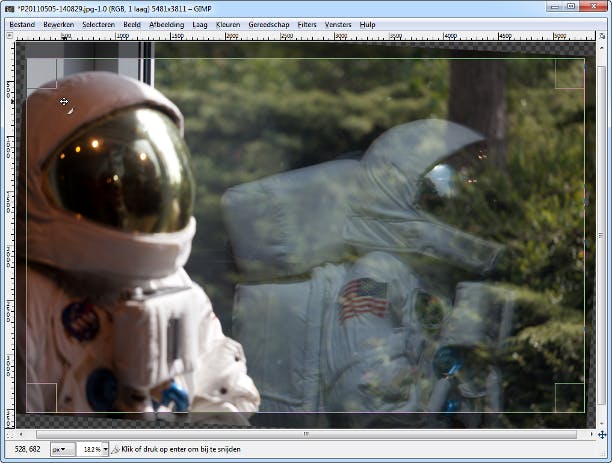Toggle the Quick Mask button at bottom-left
612x463 pixels.
coord(10,434)
